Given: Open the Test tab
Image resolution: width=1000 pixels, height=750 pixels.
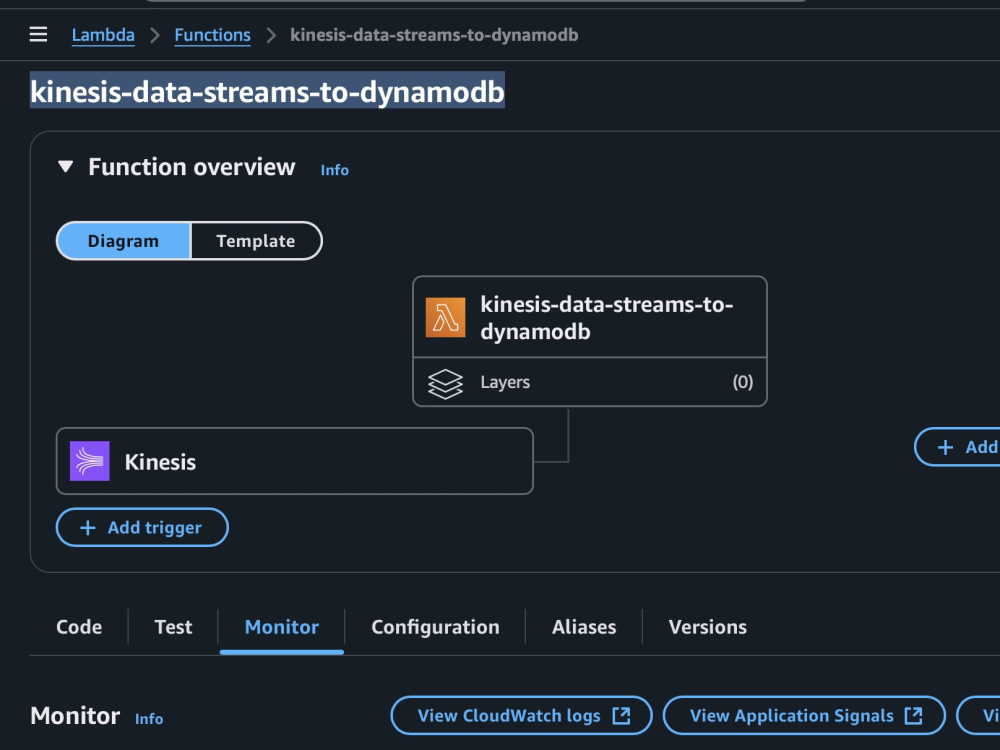Looking at the screenshot, I should (173, 627).
